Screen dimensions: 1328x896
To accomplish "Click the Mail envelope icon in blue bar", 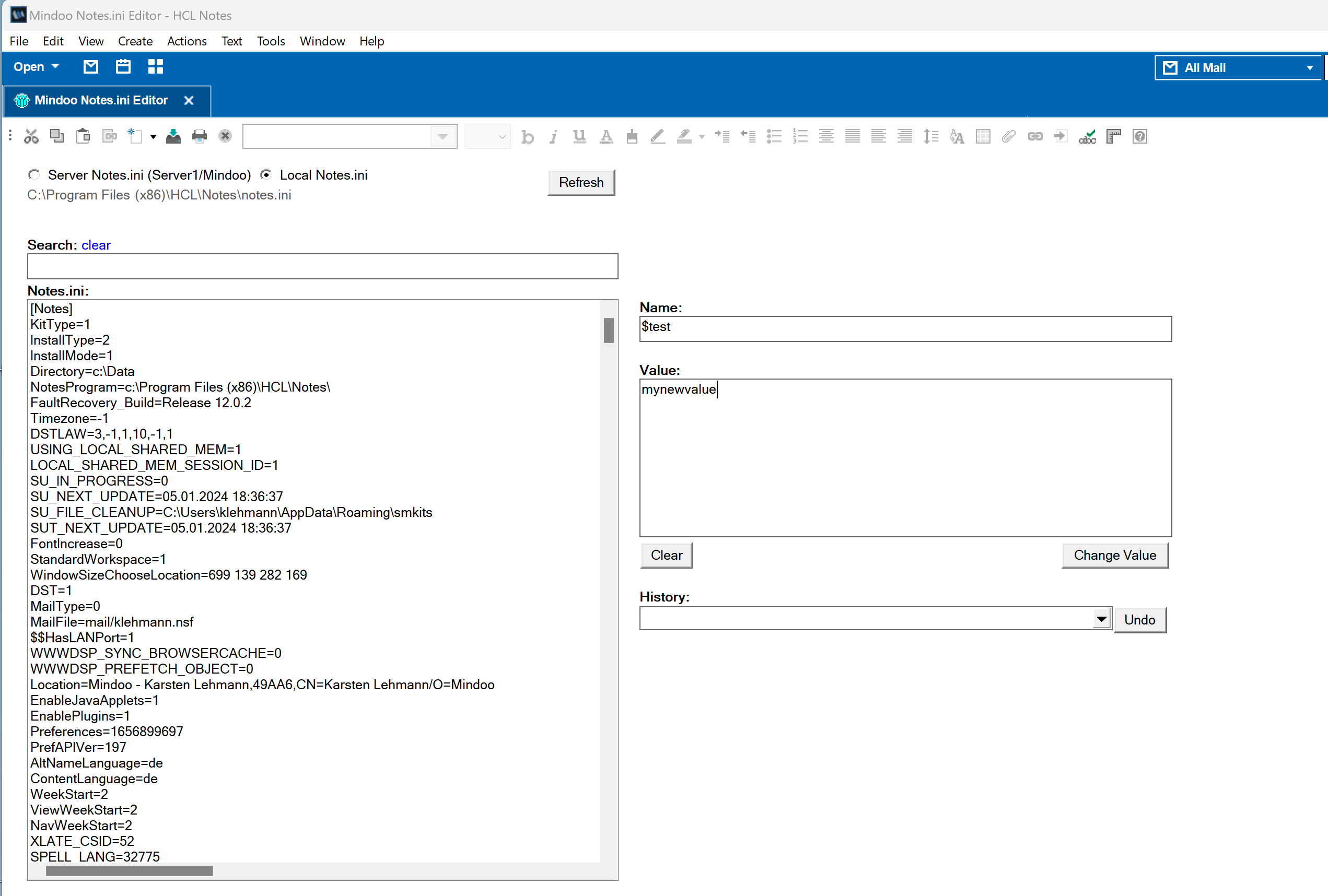I will click(91, 67).
